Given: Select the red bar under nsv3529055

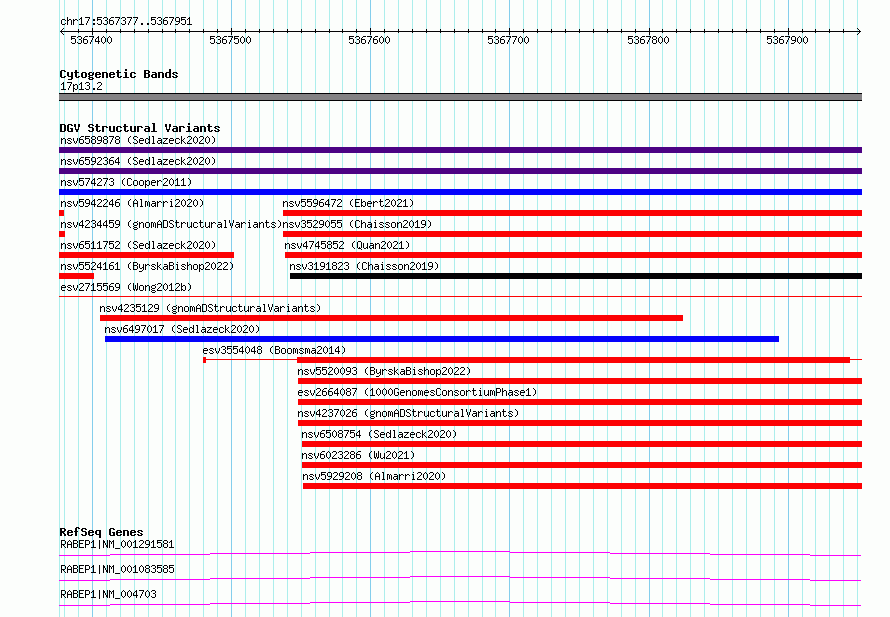Looking at the screenshot, I should [572, 234].
